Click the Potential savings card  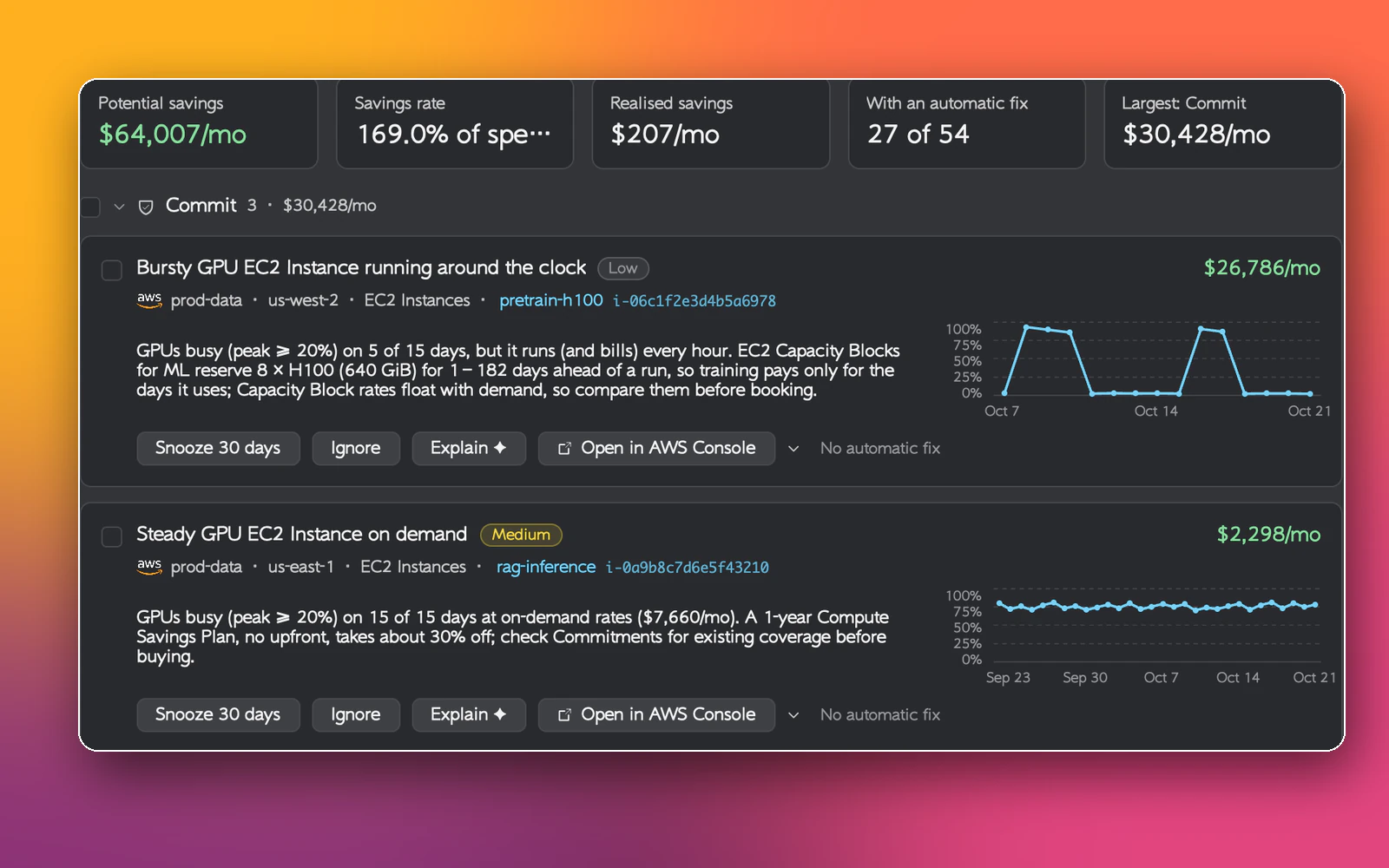[199, 124]
